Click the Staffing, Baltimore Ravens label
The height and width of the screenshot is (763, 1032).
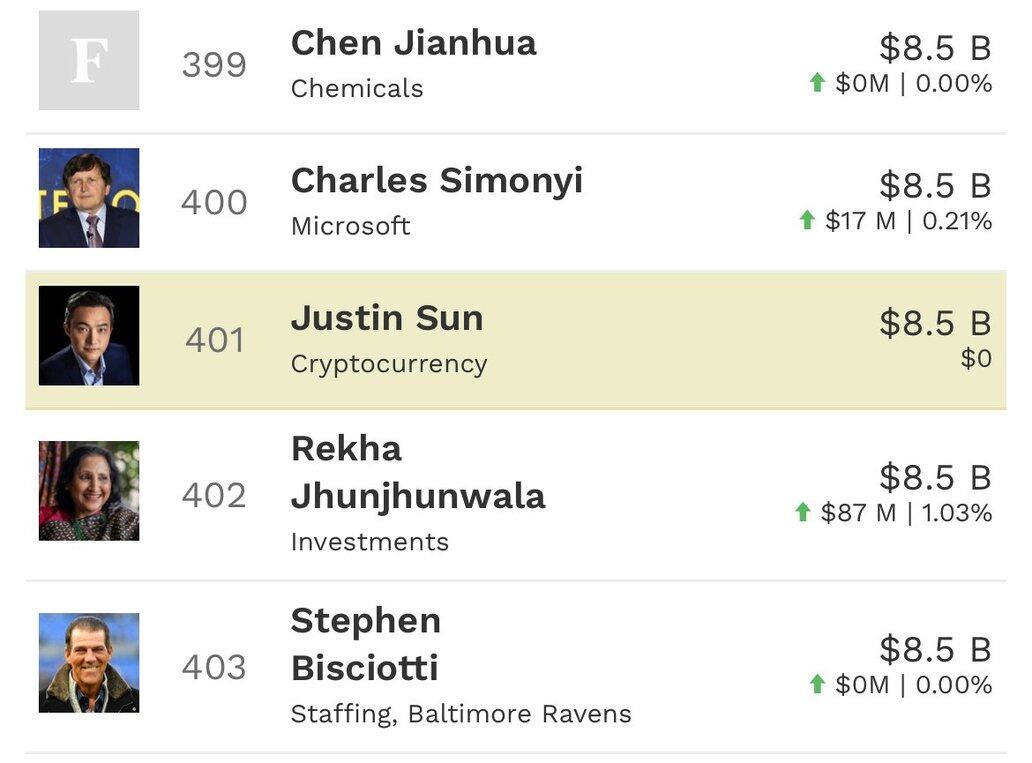pos(460,714)
